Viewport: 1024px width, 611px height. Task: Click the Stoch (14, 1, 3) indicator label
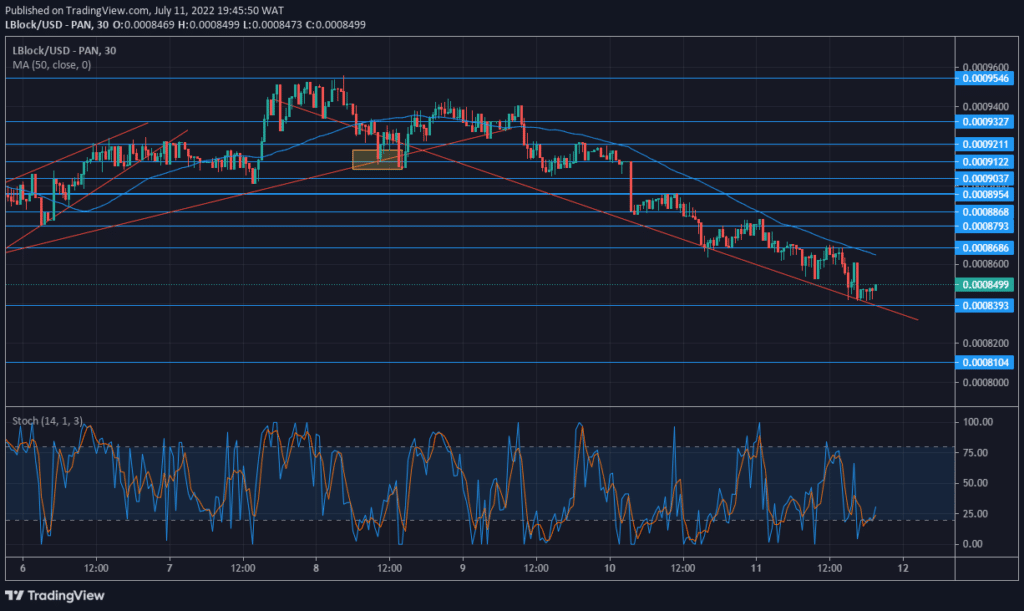click(47, 421)
